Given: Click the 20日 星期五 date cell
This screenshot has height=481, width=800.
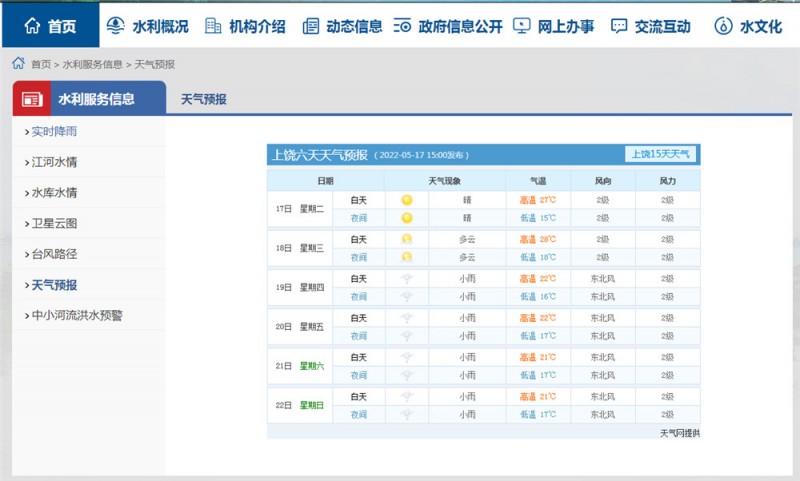Looking at the screenshot, I should point(300,326).
